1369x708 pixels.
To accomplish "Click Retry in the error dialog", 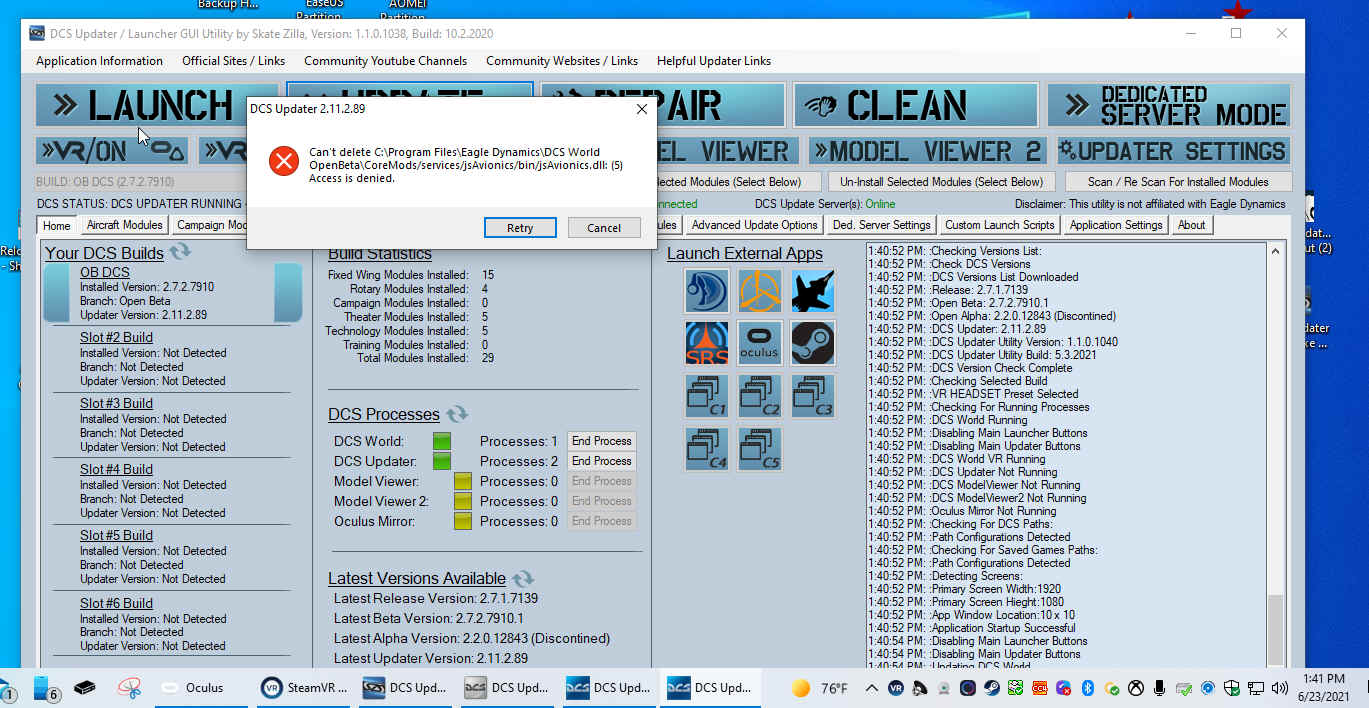I will pos(520,227).
